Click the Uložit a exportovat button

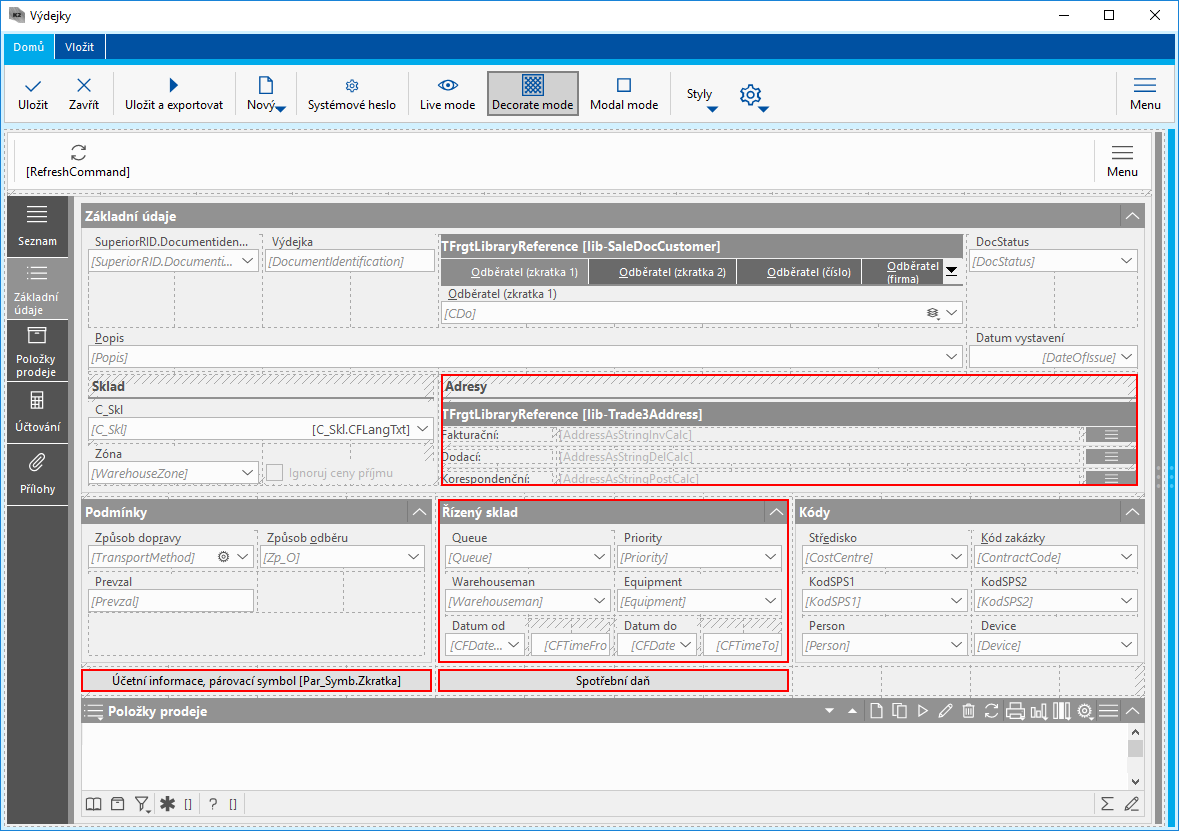[173, 94]
